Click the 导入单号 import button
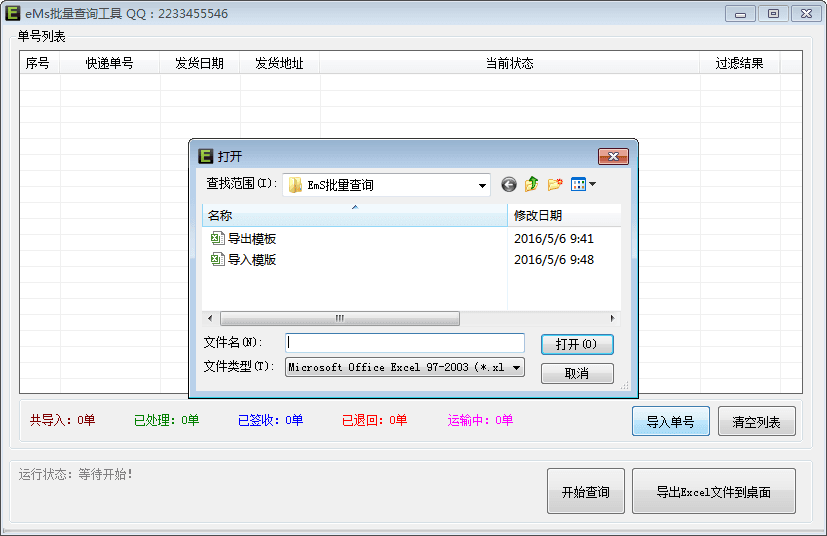Viewport: 827px width, 536px height. click(670, 422)
